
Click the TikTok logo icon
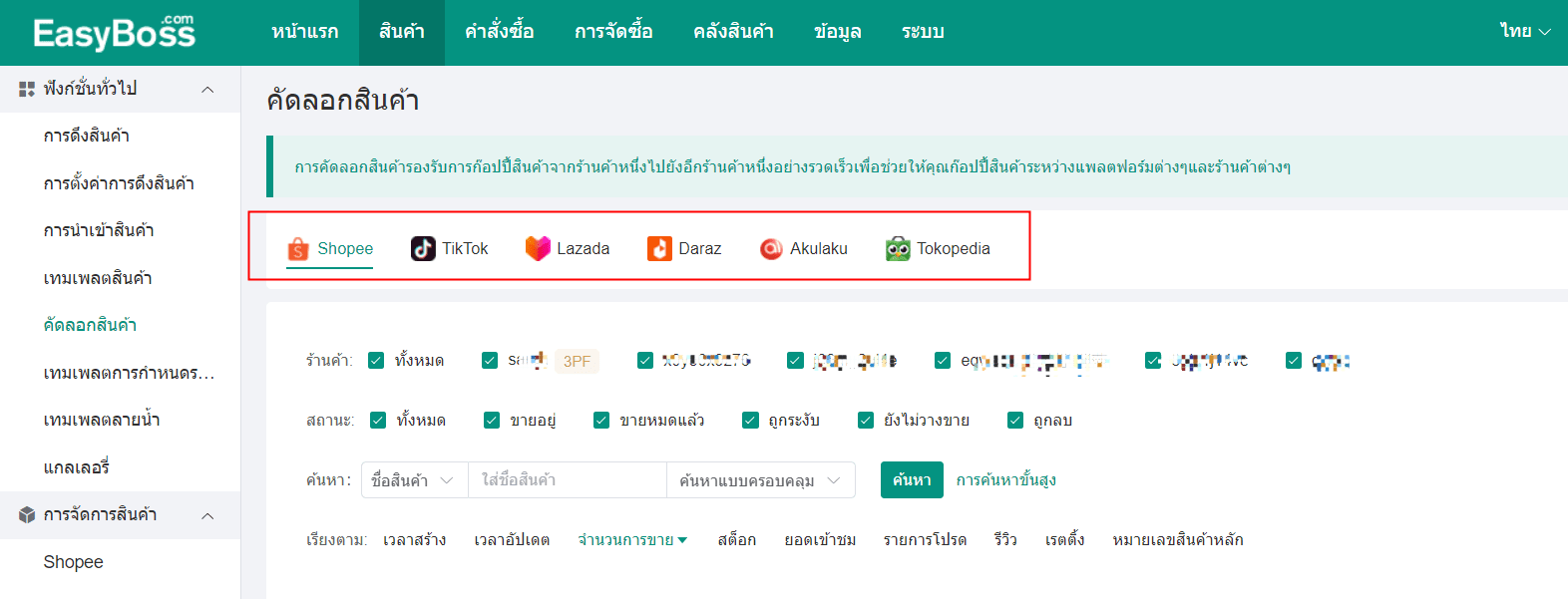423,248
